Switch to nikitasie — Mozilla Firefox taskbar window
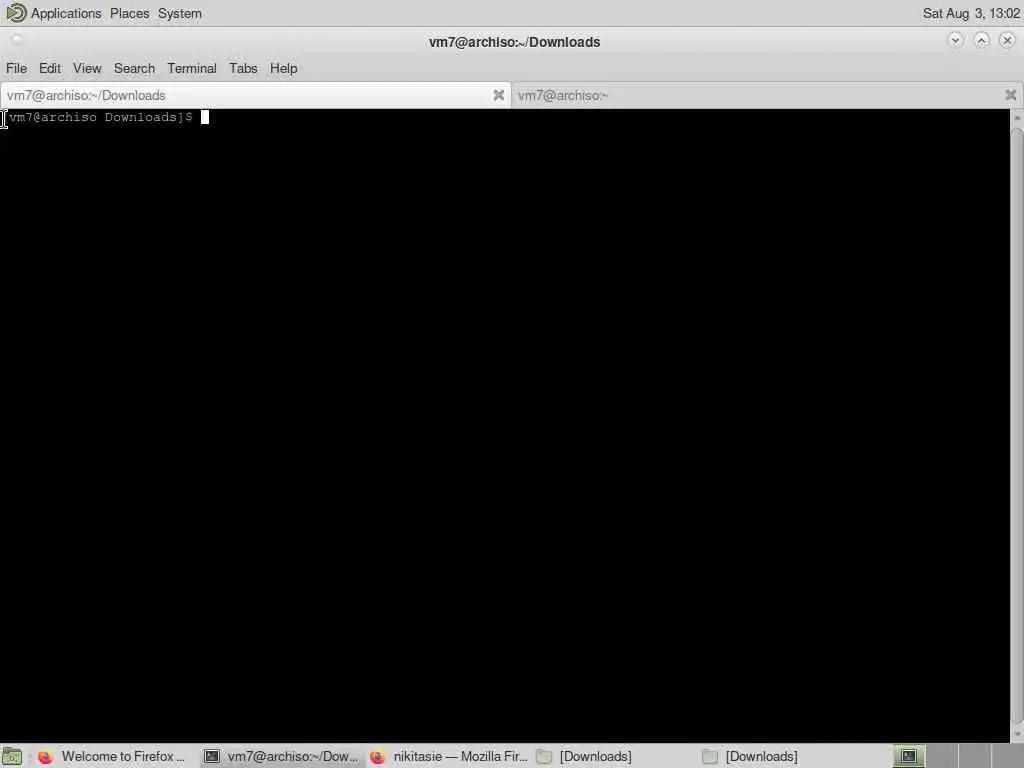Screen dimensions: 1024x768 [448, 756]
